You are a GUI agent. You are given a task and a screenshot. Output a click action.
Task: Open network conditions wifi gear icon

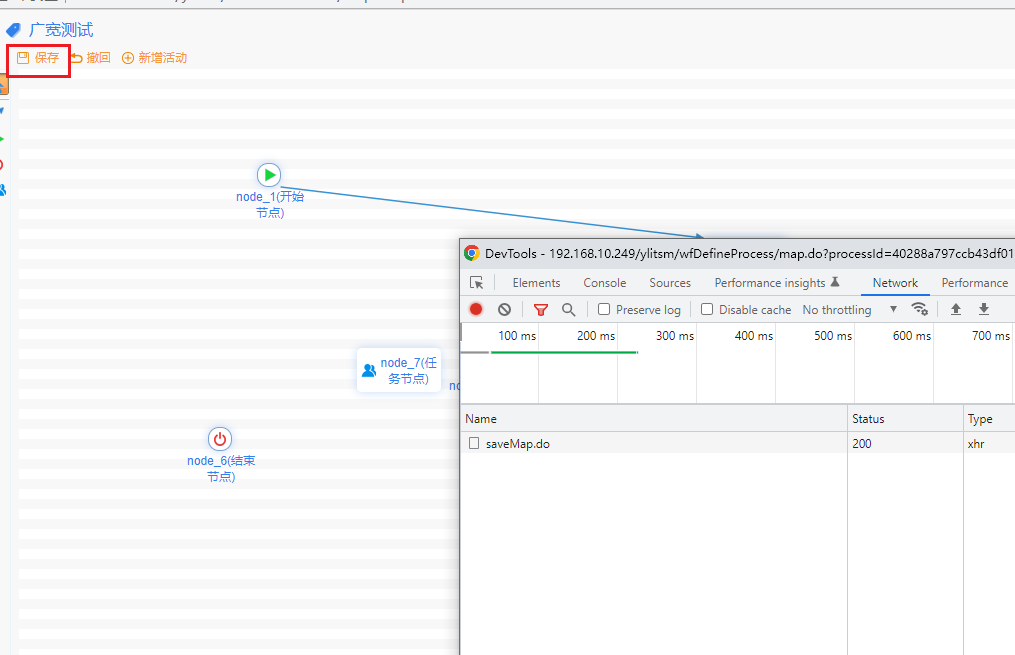919,309
